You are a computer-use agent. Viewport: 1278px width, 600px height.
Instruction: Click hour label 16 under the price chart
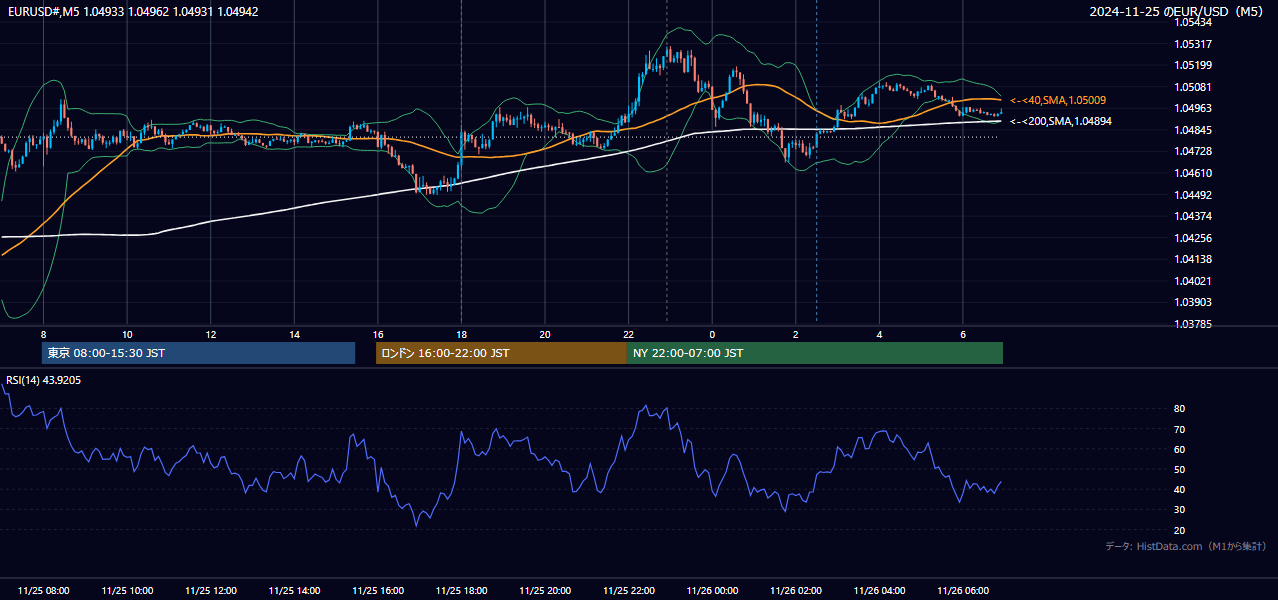click(377, 334)
